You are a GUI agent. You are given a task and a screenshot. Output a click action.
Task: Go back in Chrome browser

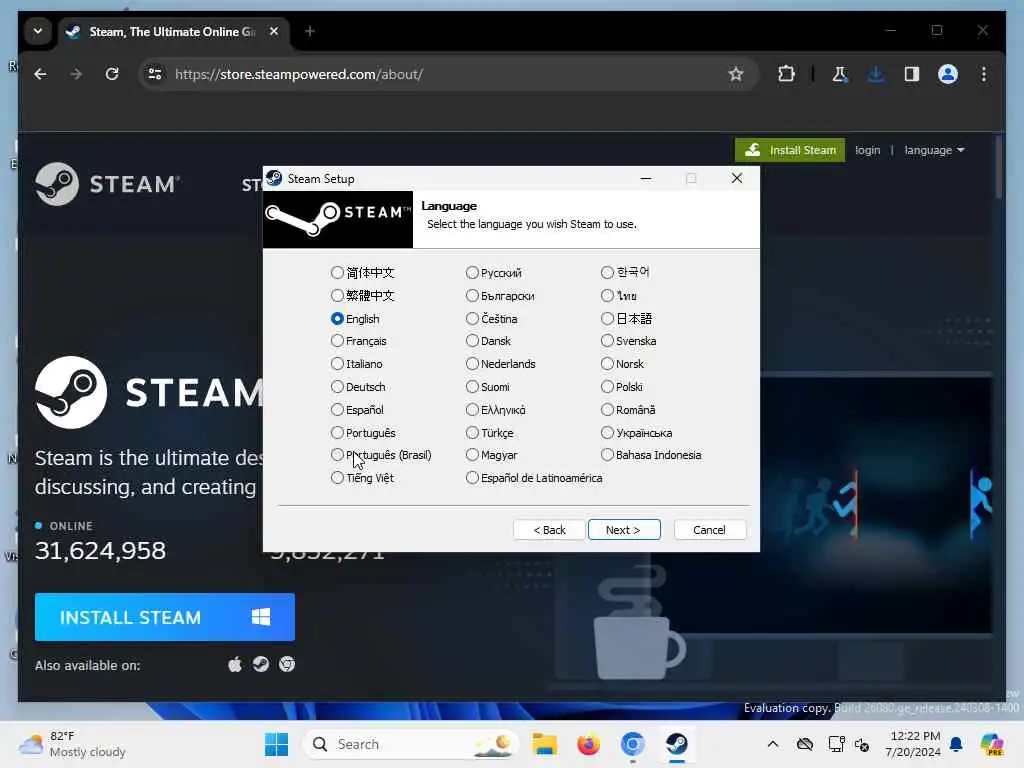pos(40,74)
